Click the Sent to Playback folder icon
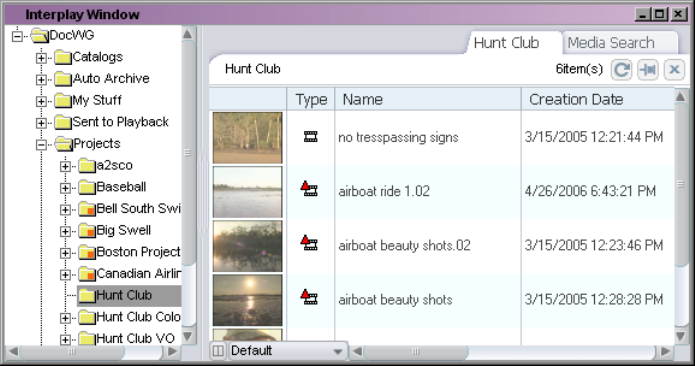This screenshot has height=366, width=695. point(63,123)
